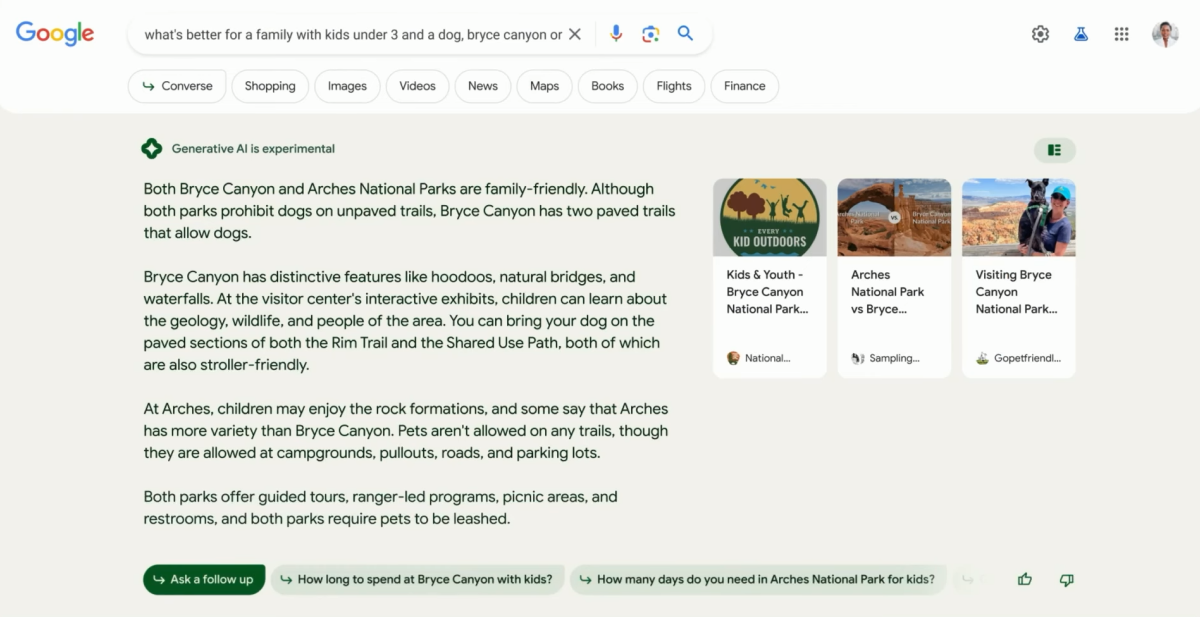
Task: Open the settings gear
Action: point(1040,34)
